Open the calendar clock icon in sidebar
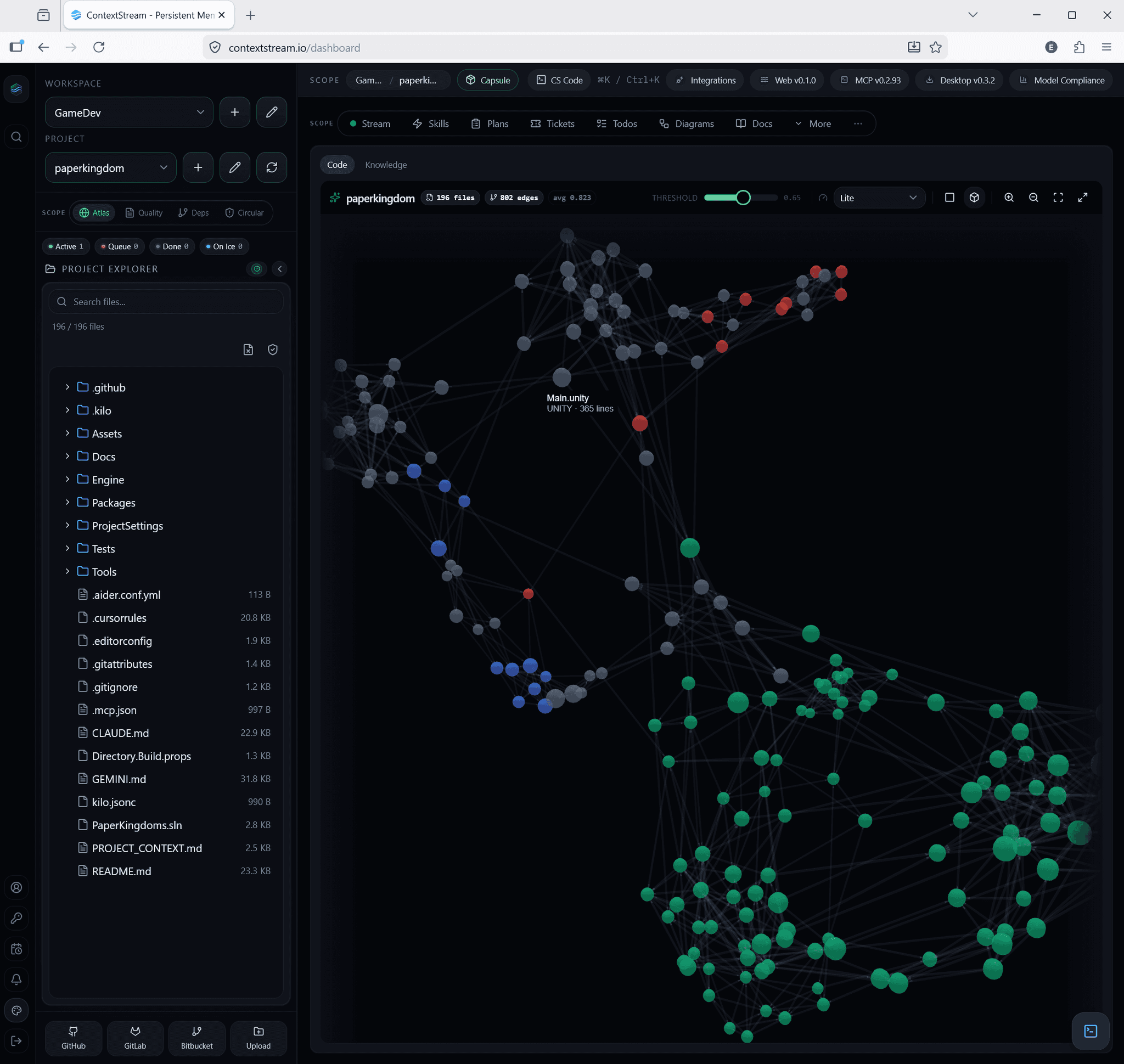 (16, 949)
